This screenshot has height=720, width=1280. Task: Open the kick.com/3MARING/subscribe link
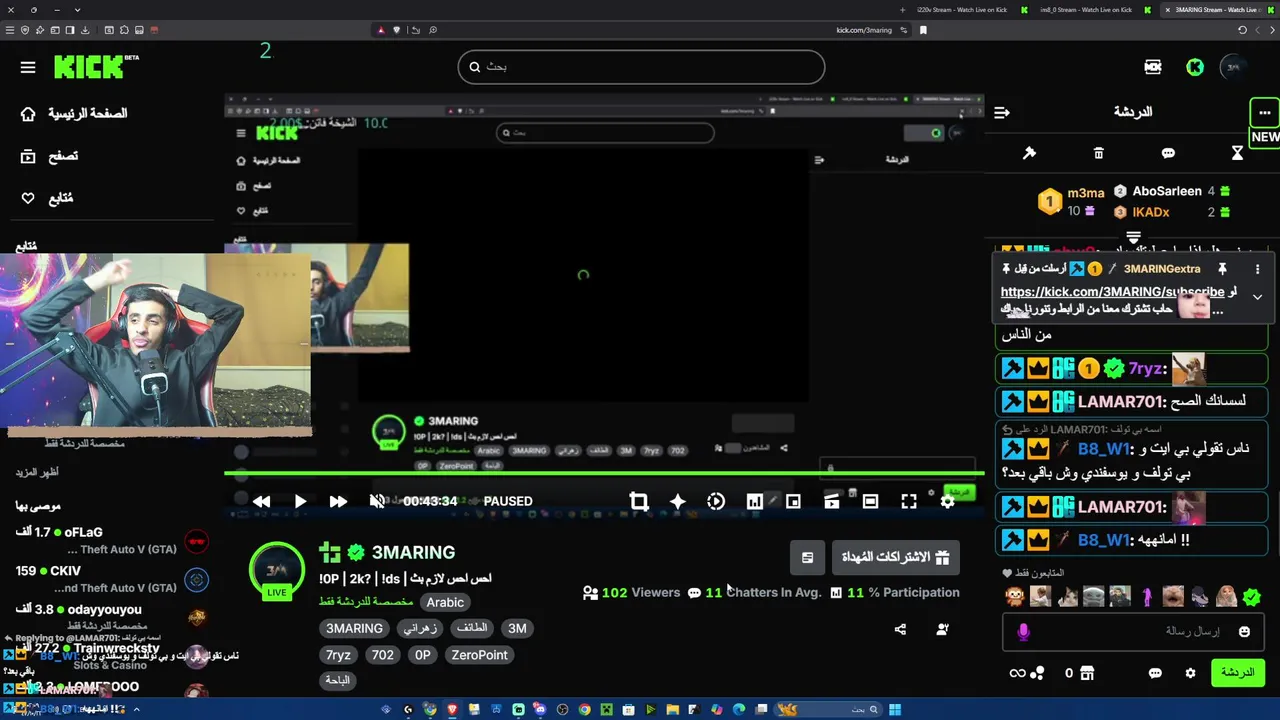1112,292
